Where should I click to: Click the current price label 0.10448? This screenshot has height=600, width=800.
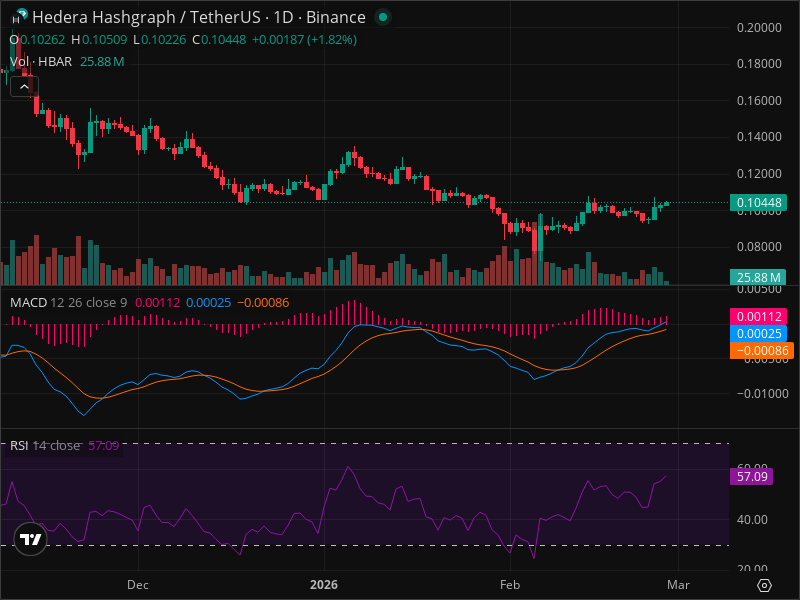pos(758,203)
